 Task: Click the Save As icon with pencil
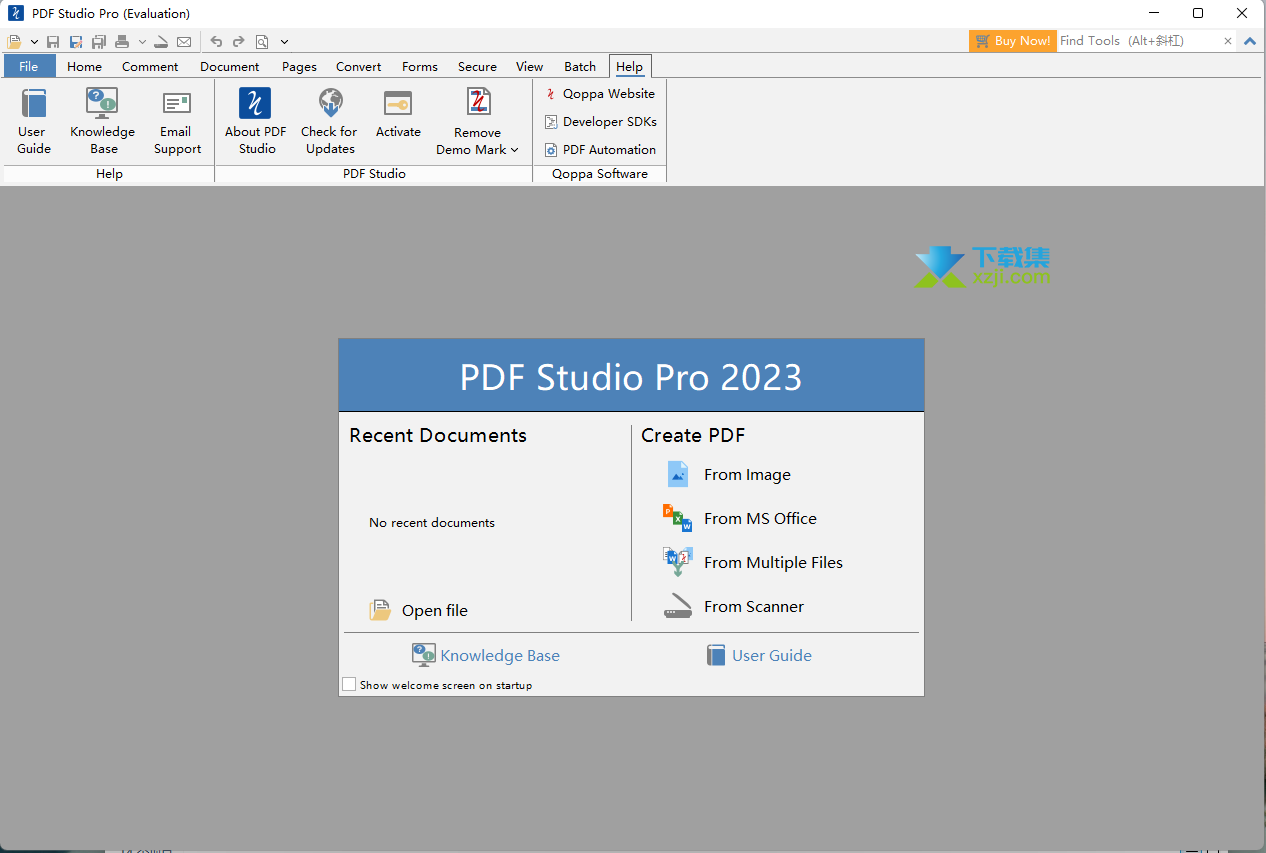click(76, 42)
